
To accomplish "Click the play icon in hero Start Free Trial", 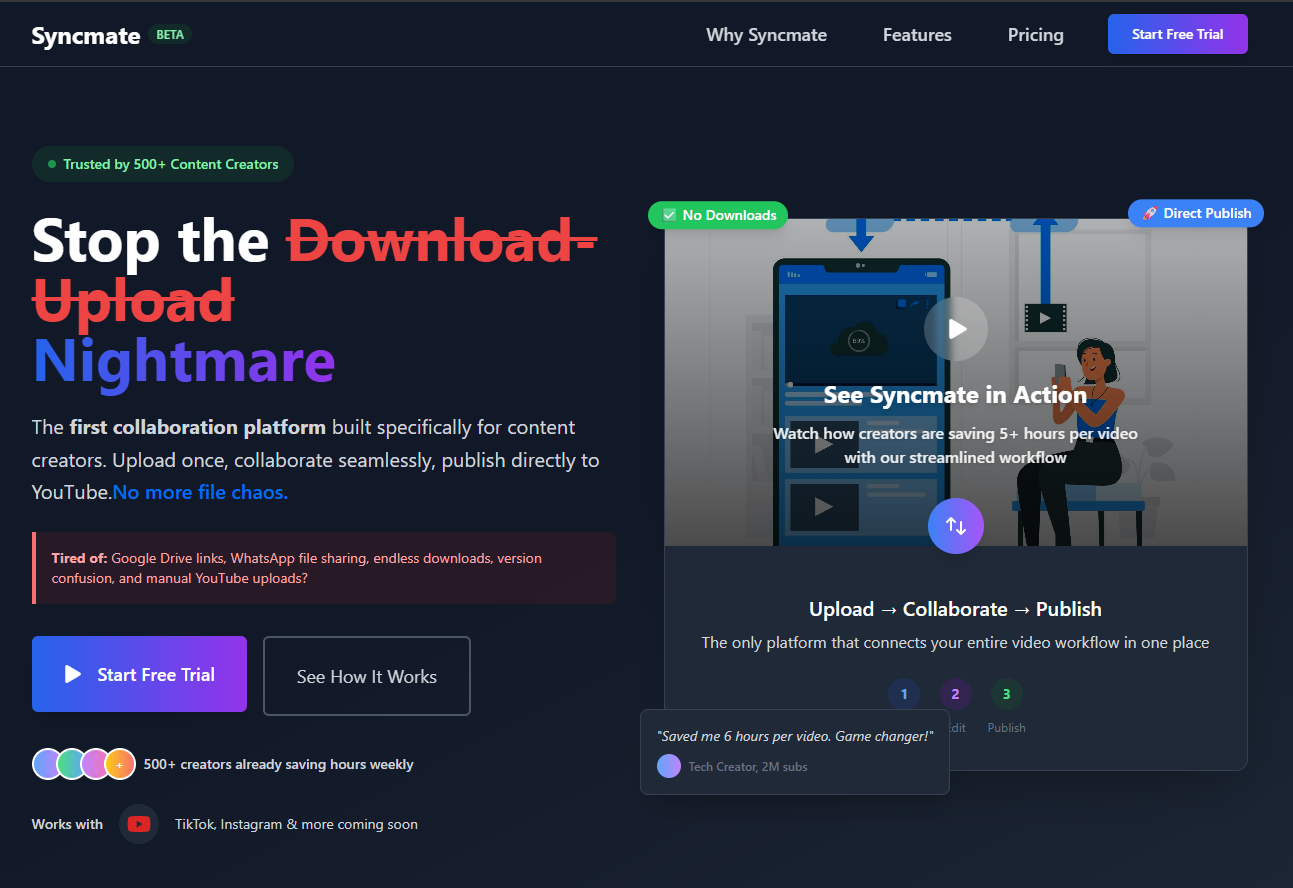I will pyautogui.click(x=73, y=674).
